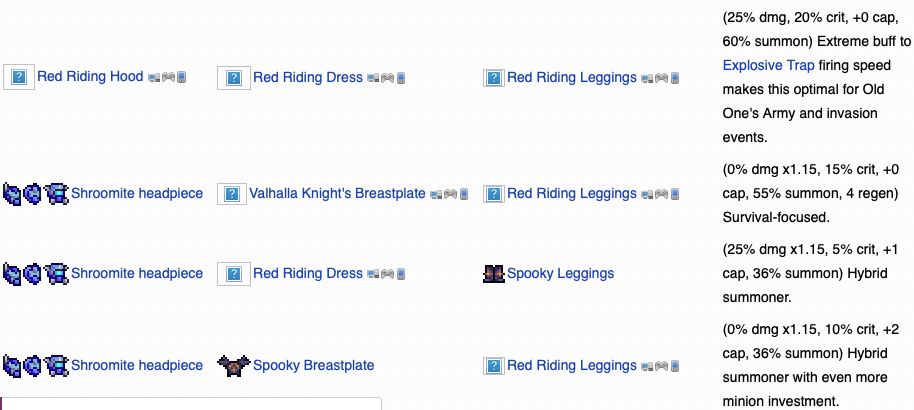The width and height of the screenshot is (914, 410).
Task: Open Red Riding Dress link in Spooky Leggings row
Action: (307, 273)
